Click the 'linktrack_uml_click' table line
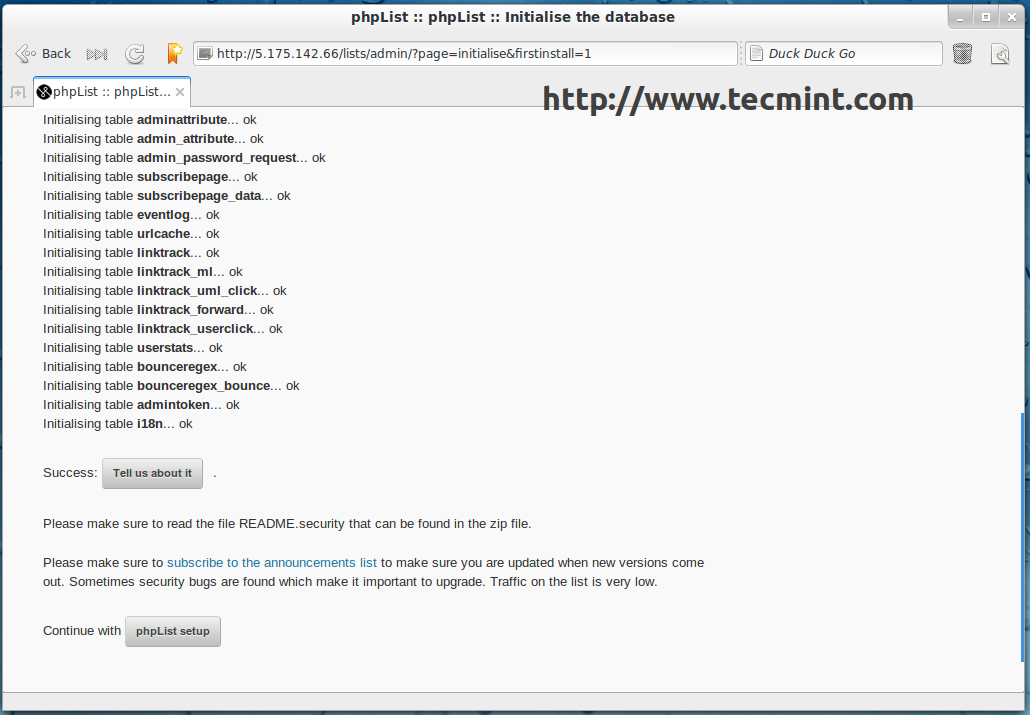Screen dimensions: 1030x715 pos(165,291)
